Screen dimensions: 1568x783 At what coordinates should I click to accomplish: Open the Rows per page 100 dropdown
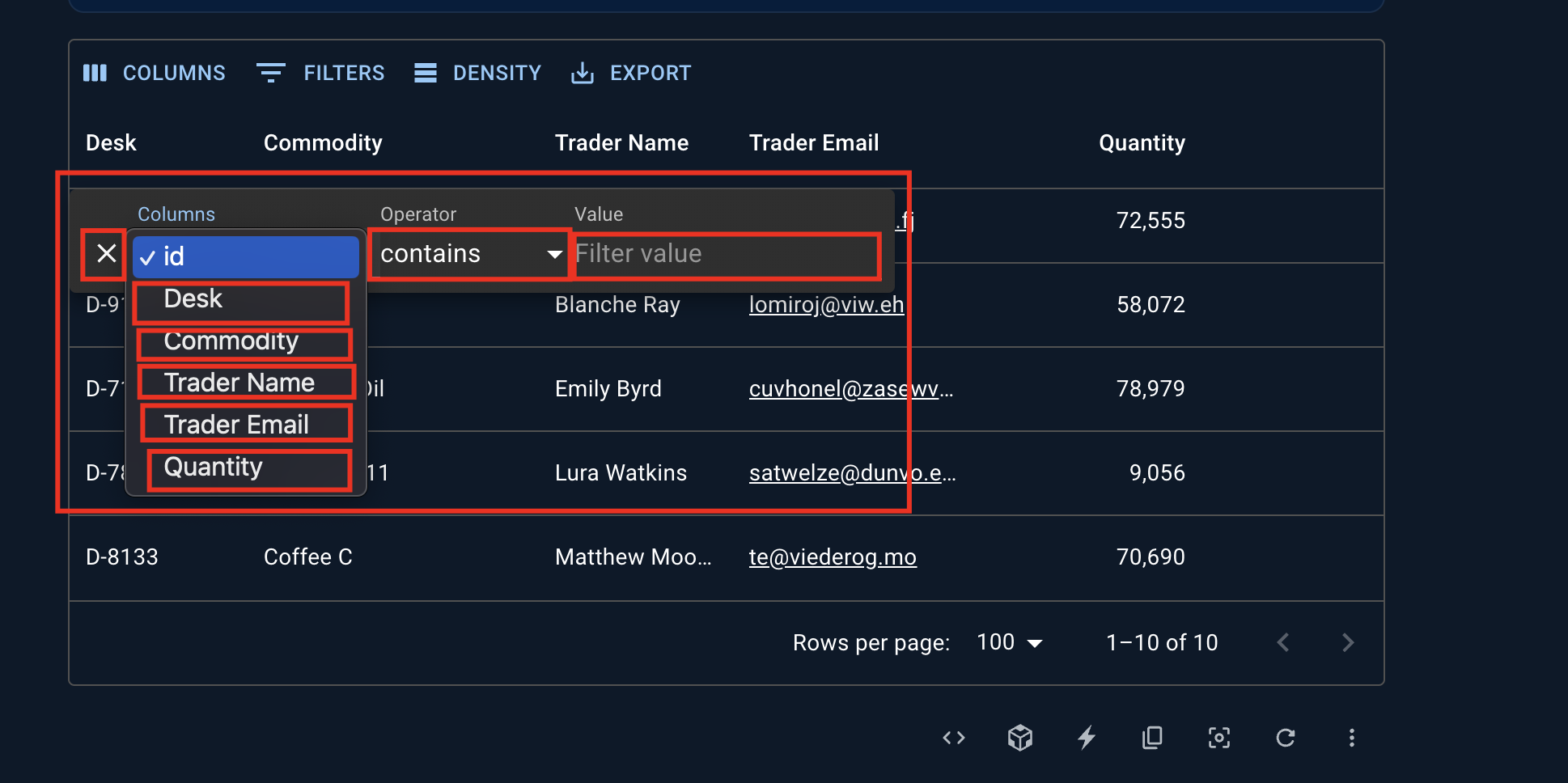pyautogui.click(x=1009, y=643)
